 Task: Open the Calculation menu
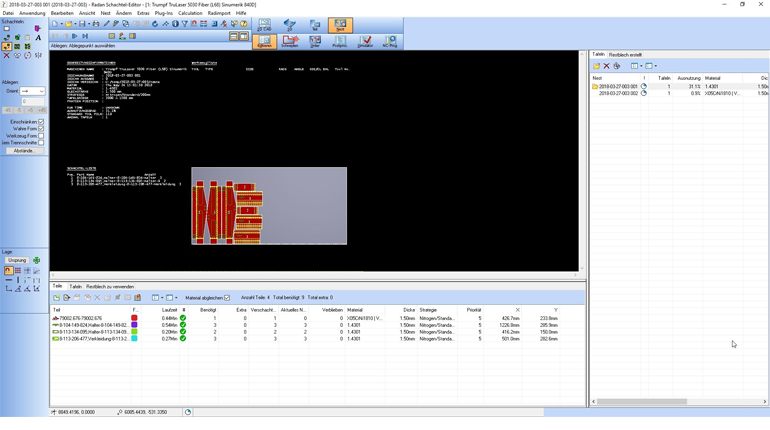(190, 13)
